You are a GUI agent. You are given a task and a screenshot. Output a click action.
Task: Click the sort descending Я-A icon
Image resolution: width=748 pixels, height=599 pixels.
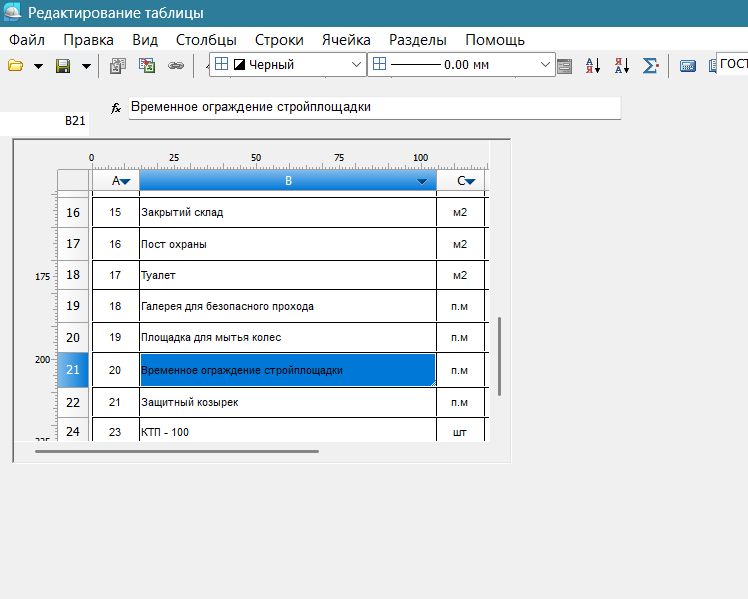pos(621,66)
